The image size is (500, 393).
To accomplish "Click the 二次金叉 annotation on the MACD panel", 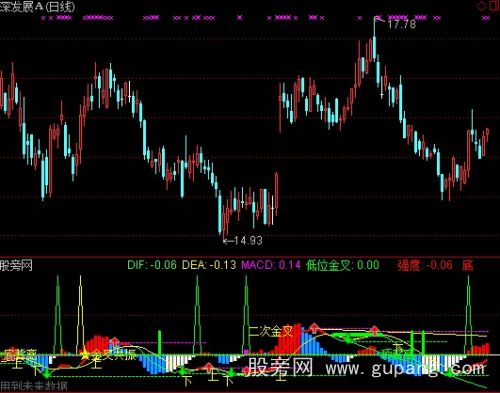I will tap(271, 331).
